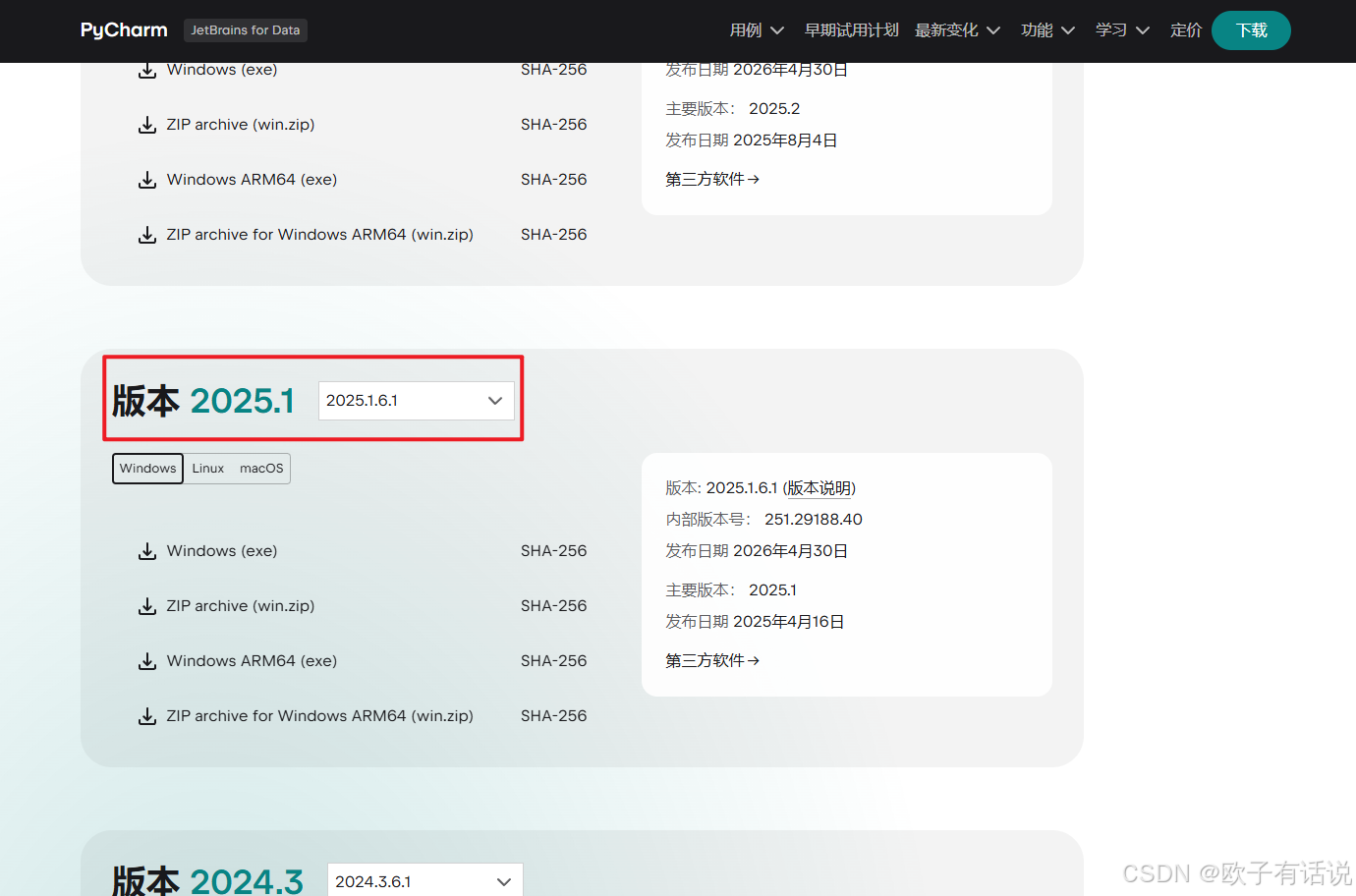Select the Windows tab in version 2025.1

pyautogui.click(x=147, y=469)
